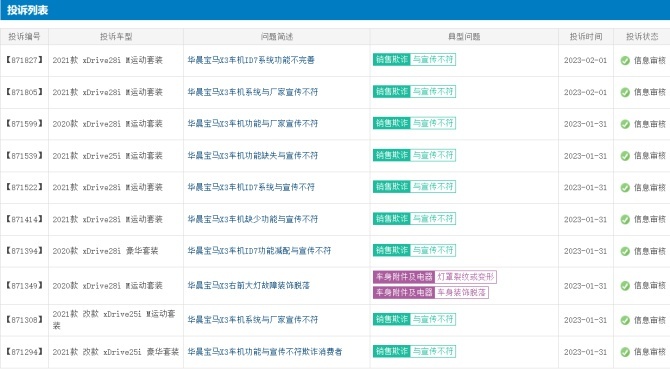Select complaint number 【871599】
The image size is (670, 370).
pyautogui.click(x=24, y=123)
